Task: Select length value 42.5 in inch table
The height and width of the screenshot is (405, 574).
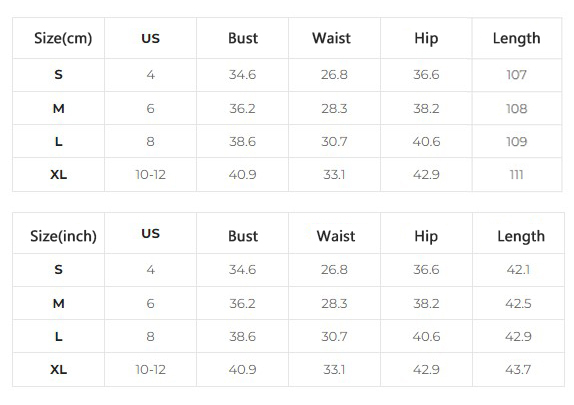Action: 518,304
